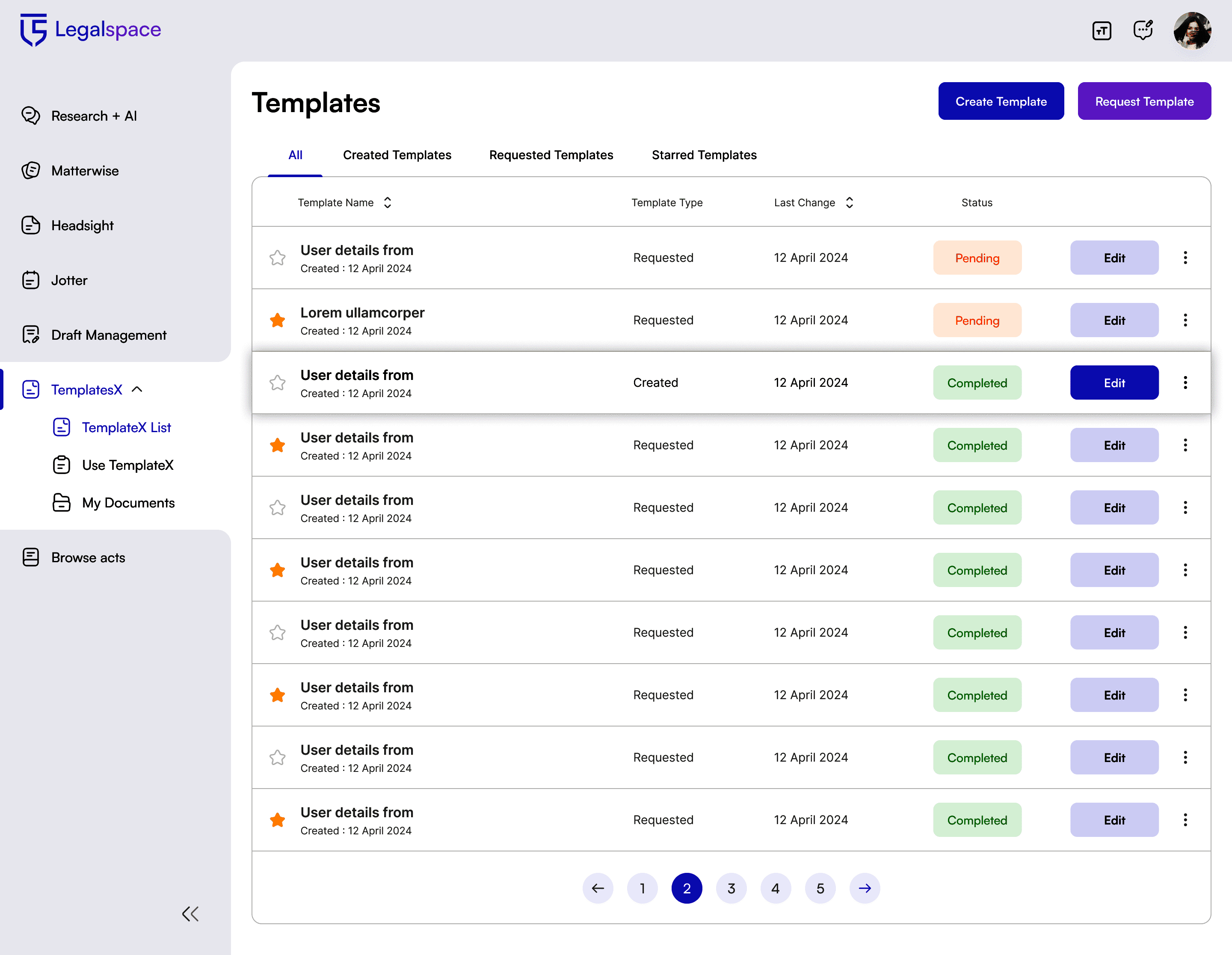Go to page 3 in pagination
Screen dimensions: 1232x955
click(x=731, y=888)
